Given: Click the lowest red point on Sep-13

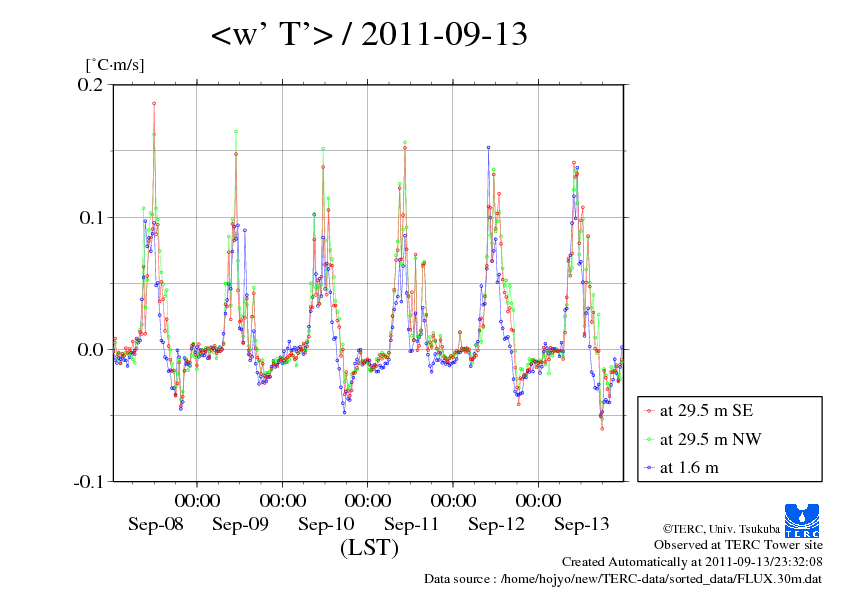Looking at the screenshot, I should [x=602, y=429].
